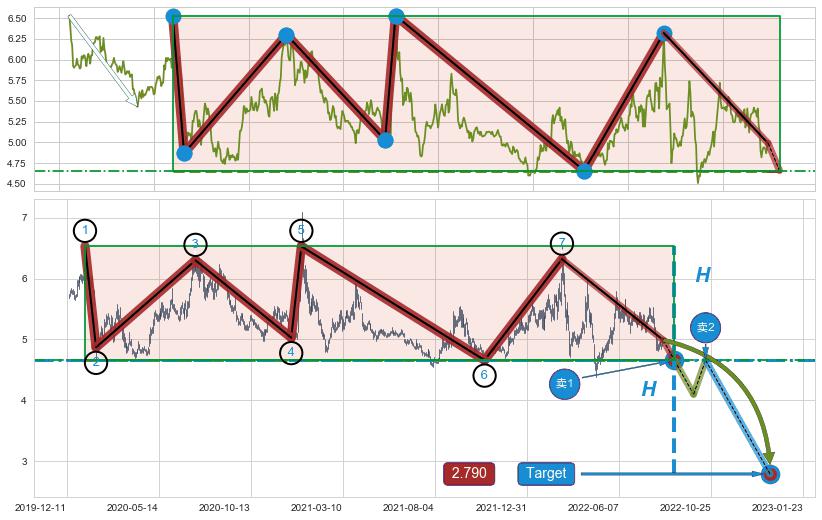Click the 卖1 sell signal bubble
822x520 pixels.
point(565,384)
